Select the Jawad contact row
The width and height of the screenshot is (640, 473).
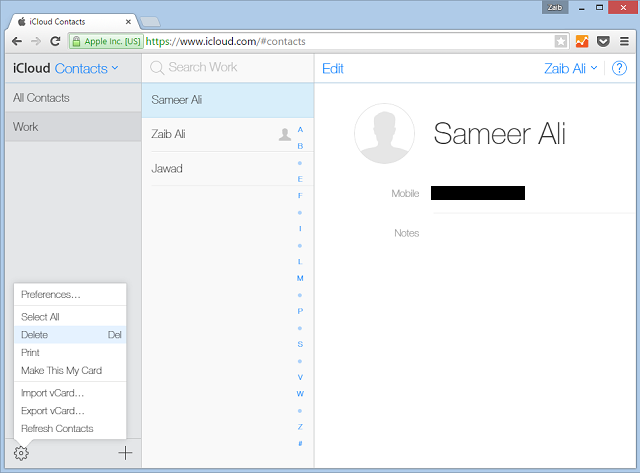[x=228, y=169]
